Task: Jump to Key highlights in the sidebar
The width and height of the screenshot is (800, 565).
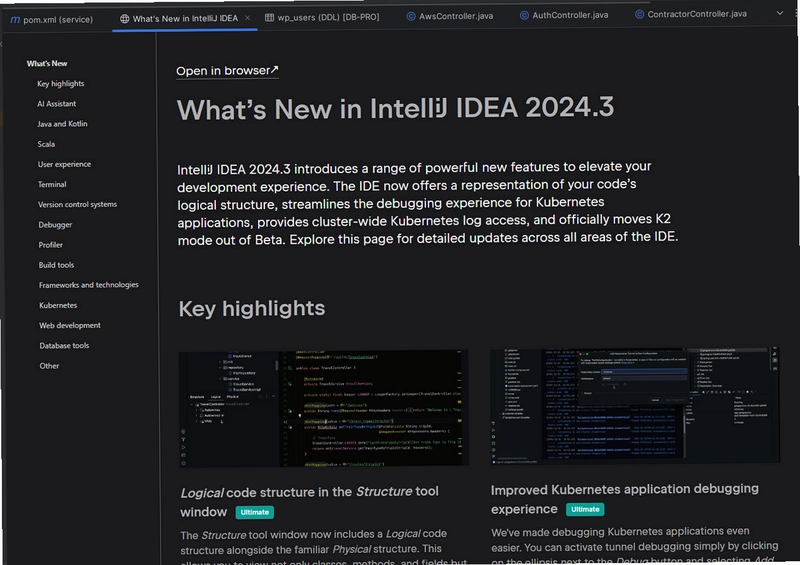Action: coord(61,84)
